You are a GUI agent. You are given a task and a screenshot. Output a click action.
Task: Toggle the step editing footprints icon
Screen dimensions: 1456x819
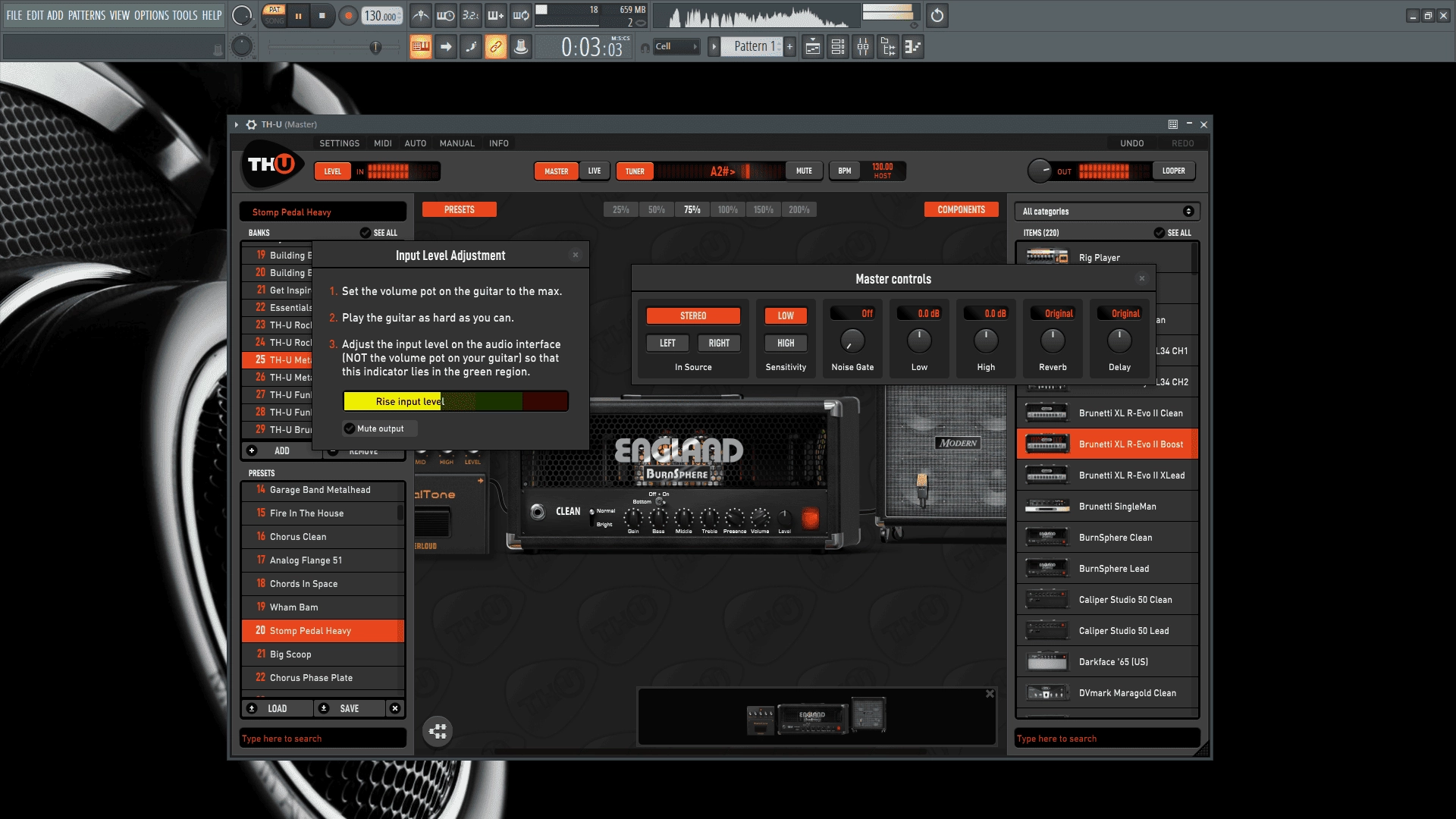pyautogui.click(x=471, y=47)
